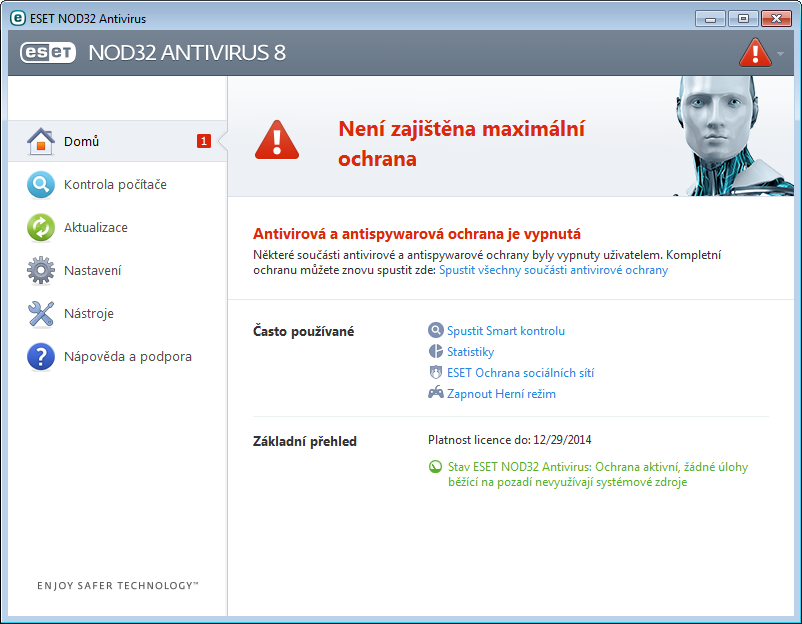Image resolution: width=802 pixels, height=624 pixels.
Task: Click the red warning triangle in the header bar
Action: click(755, 53)
